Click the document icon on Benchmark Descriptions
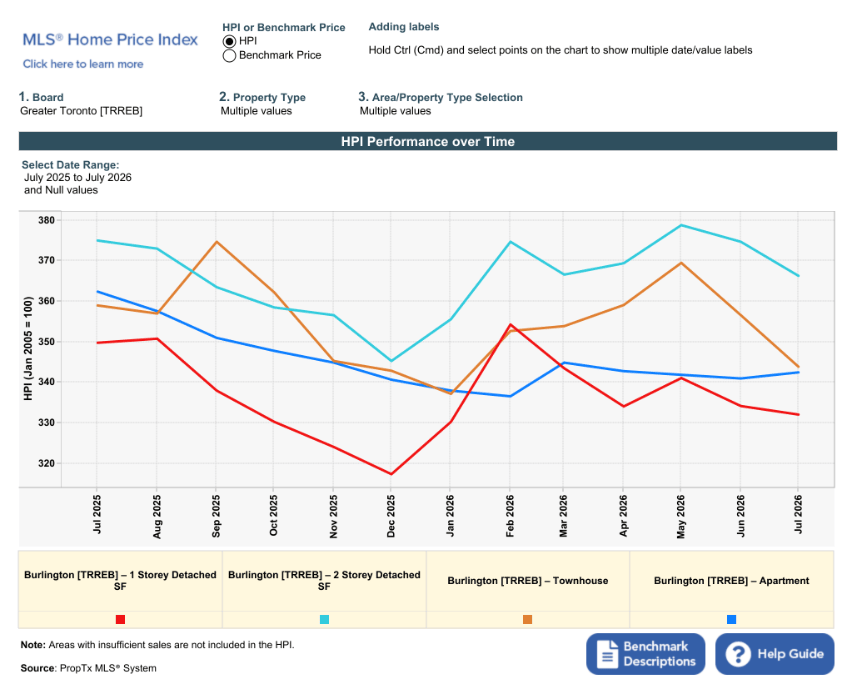This screenshot has height=698, width=854. [x=606, y=654]
